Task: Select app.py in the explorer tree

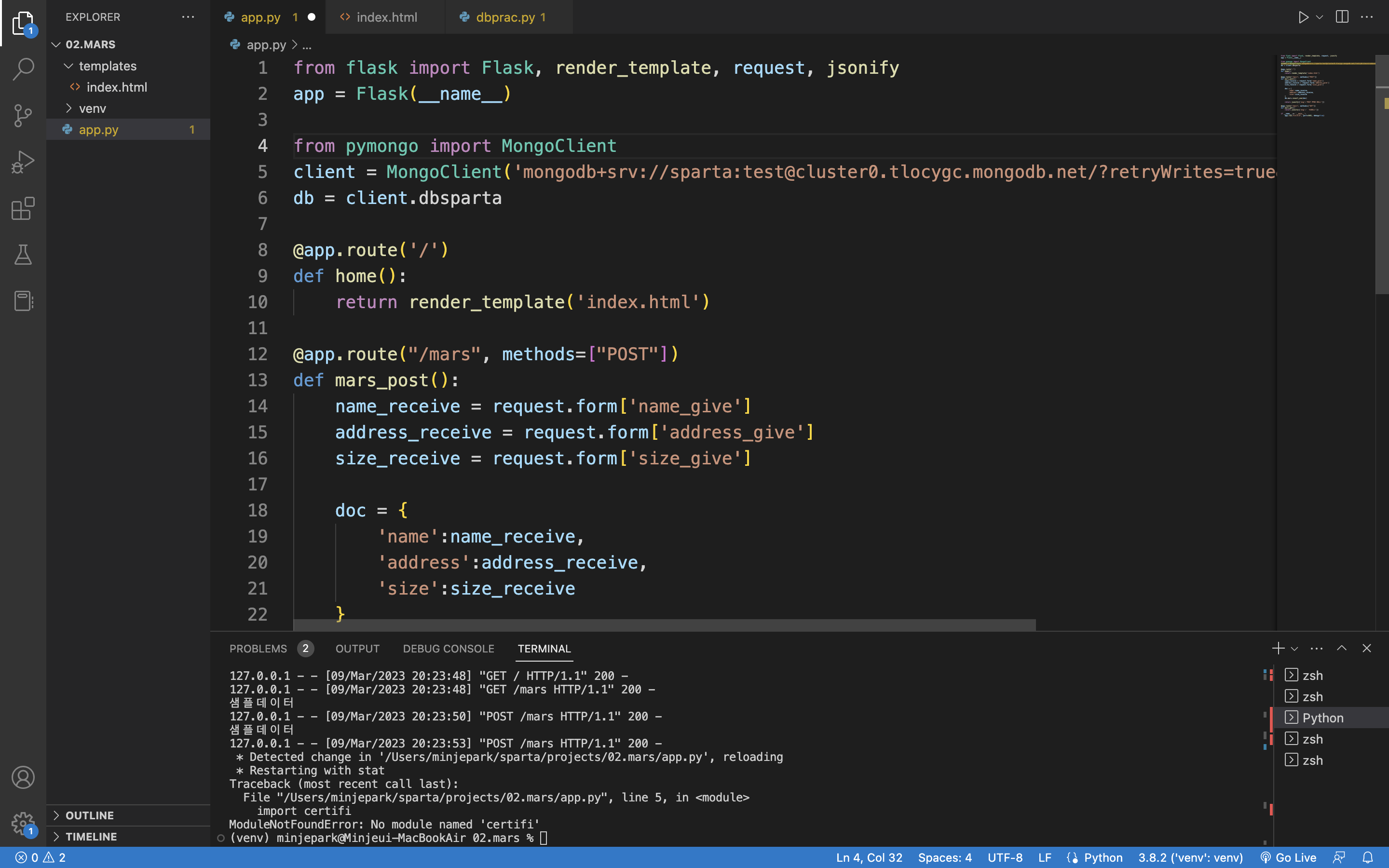Action: coord(129,130)
